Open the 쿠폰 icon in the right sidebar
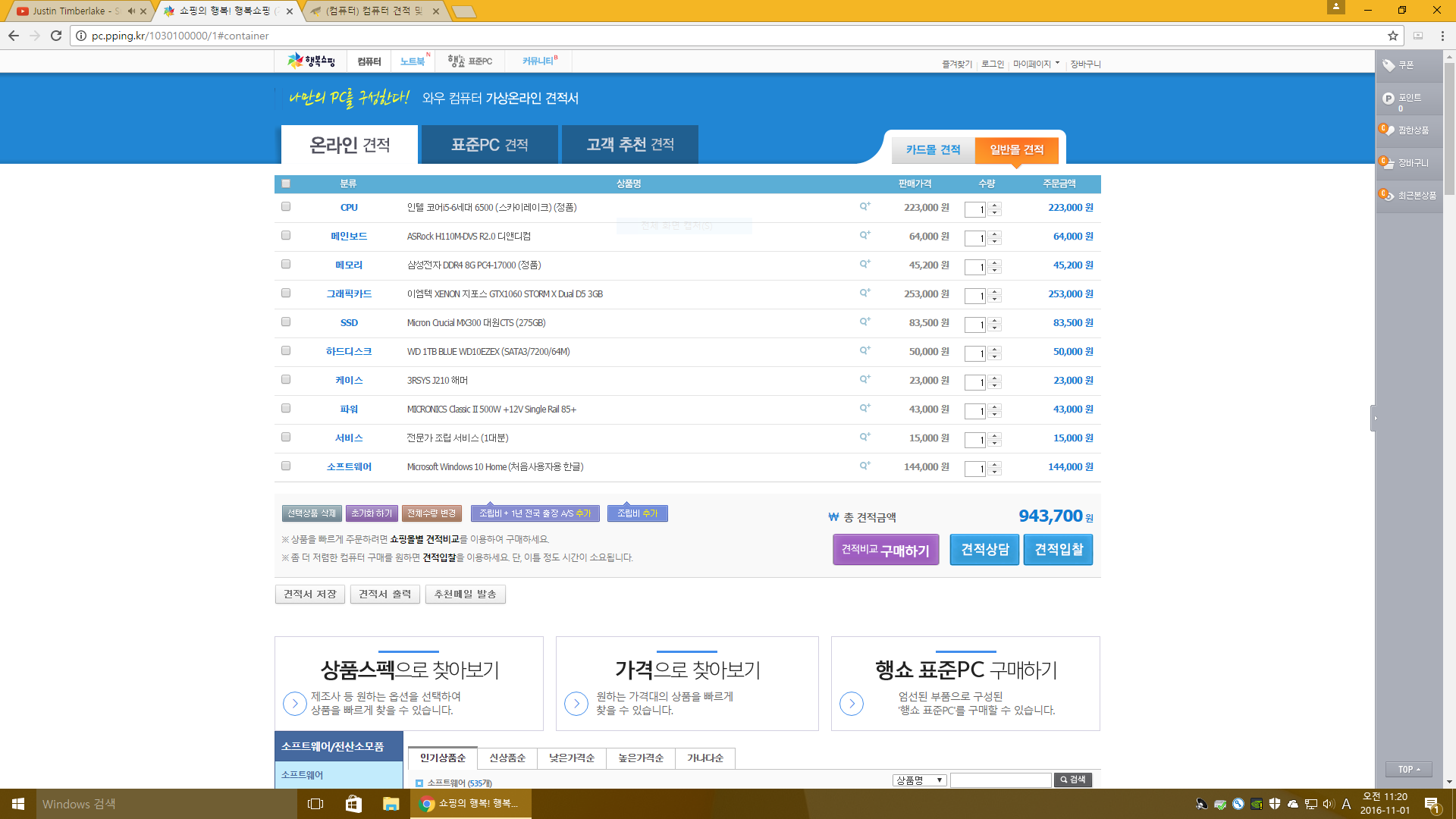 (1389, 65)
